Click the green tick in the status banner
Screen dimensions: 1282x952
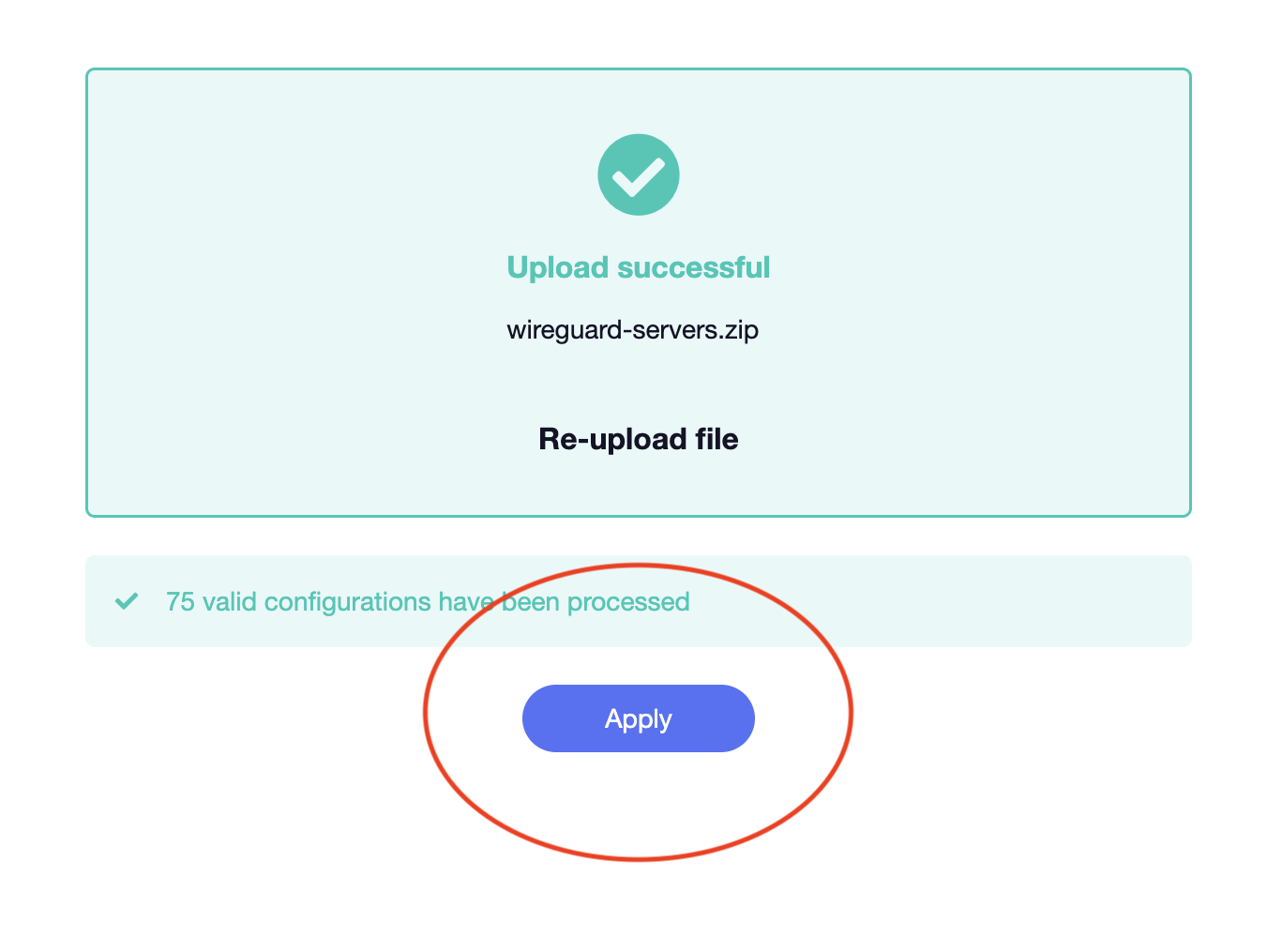coord(127,601)
